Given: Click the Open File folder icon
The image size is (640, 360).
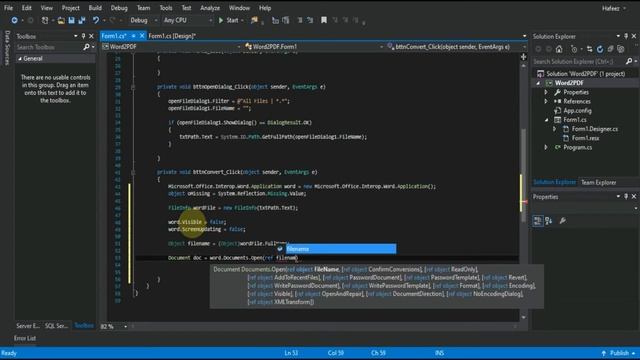Looking at the screenshot, I should click(61, 20).
